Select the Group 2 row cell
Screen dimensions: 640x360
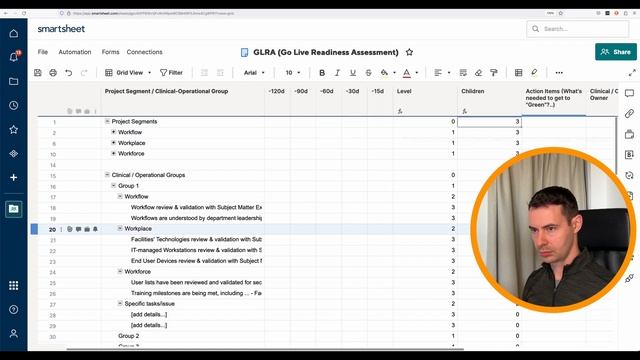coord(182,336)
